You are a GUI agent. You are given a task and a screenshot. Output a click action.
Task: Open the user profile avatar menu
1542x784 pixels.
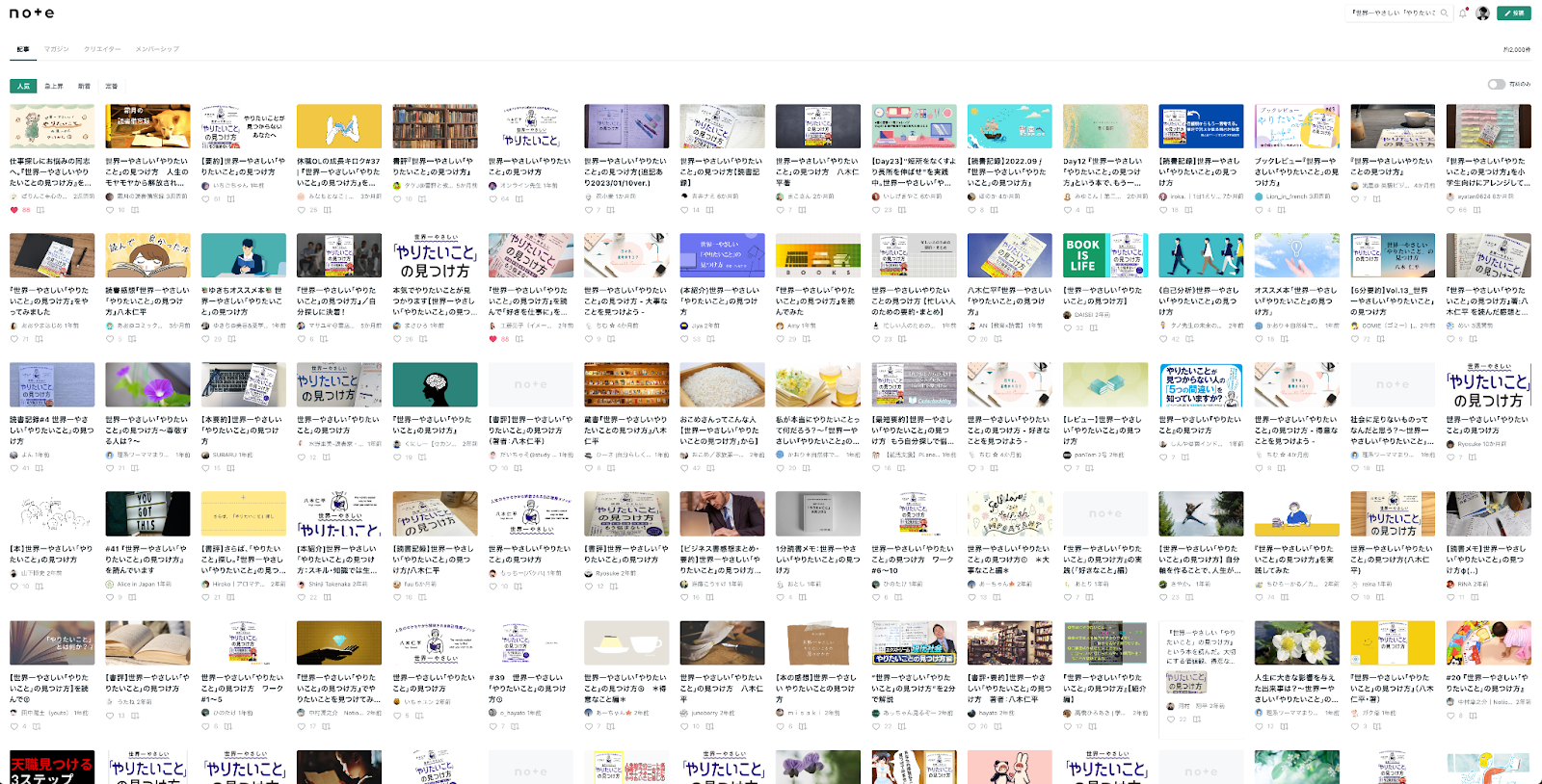tap(1482, 13)
